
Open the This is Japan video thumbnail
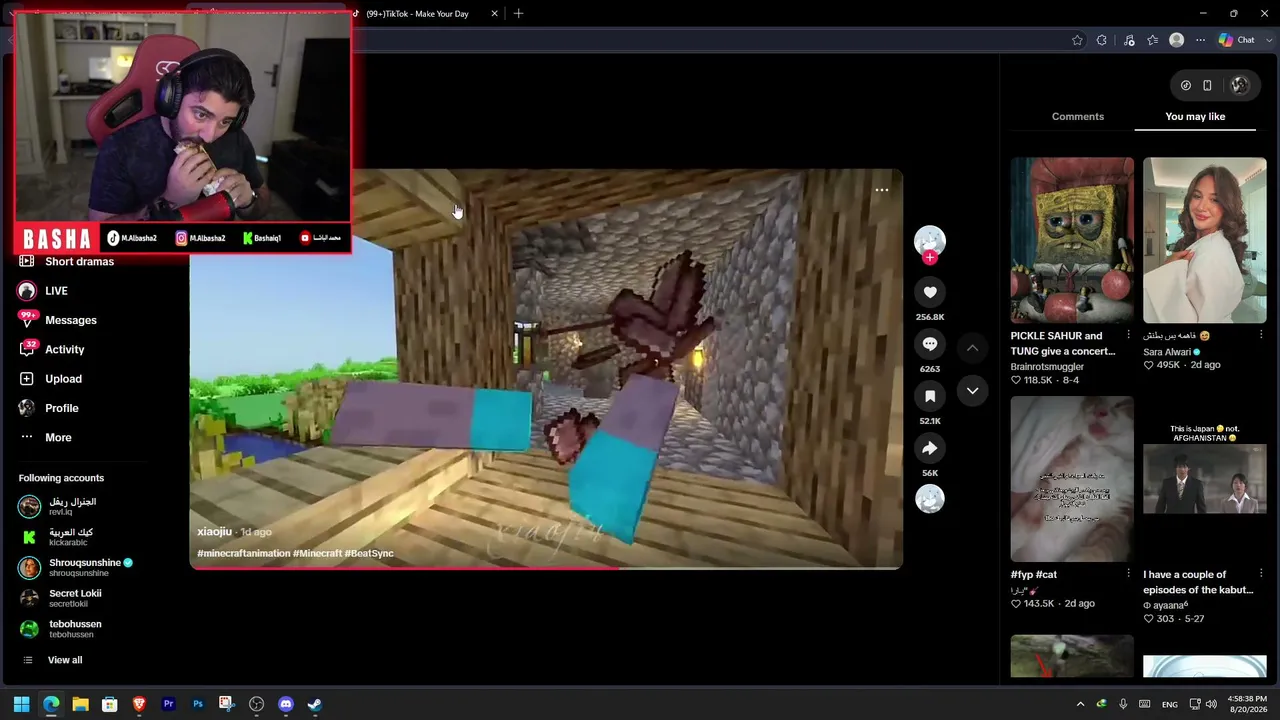click(1205, 479)
